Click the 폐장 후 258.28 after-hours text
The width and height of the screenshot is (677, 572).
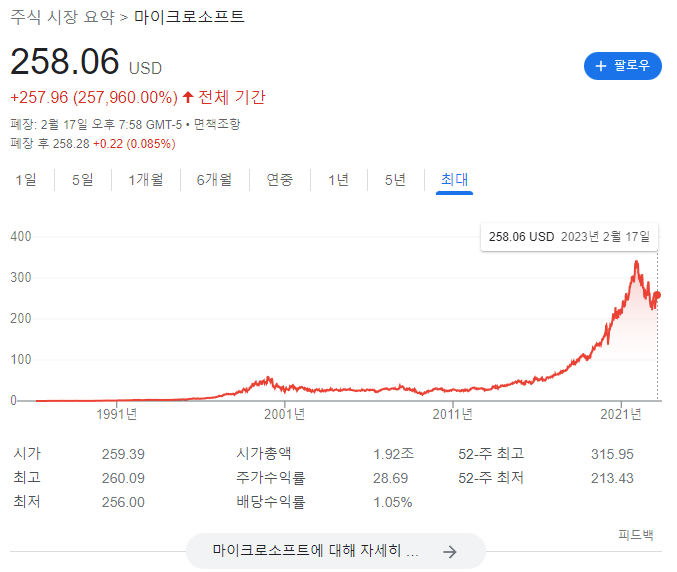[x=50, y=144]
